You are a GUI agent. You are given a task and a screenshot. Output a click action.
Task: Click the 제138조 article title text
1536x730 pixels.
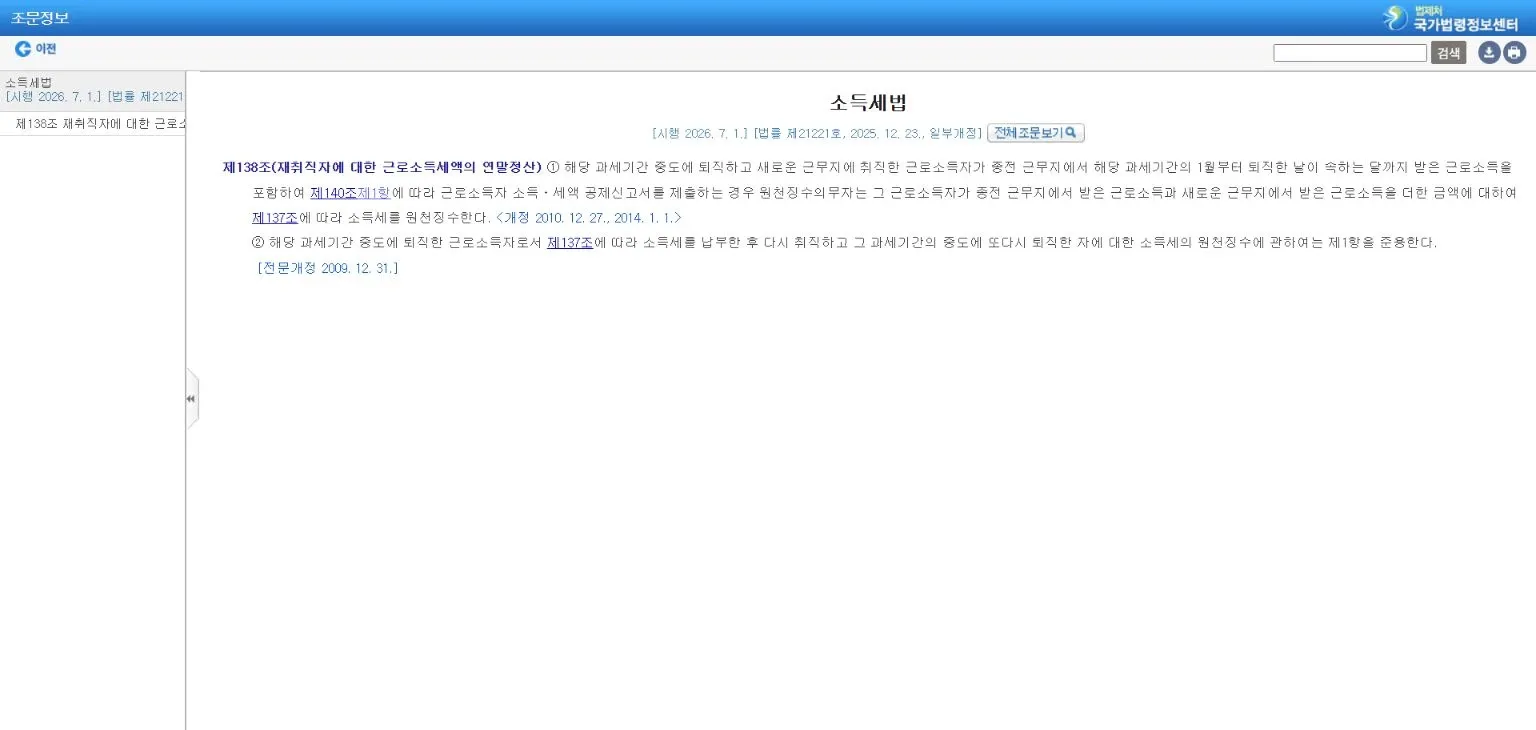[382, 167]
